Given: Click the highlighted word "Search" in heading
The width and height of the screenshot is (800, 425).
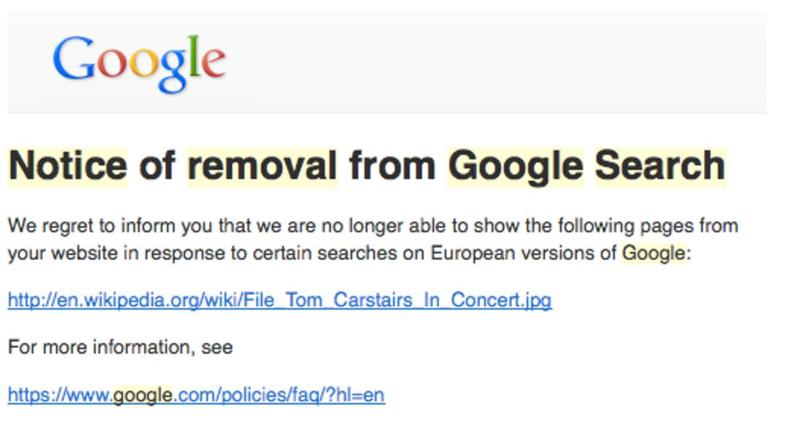Looking at the screenshot, I should [x=660, y=166].
